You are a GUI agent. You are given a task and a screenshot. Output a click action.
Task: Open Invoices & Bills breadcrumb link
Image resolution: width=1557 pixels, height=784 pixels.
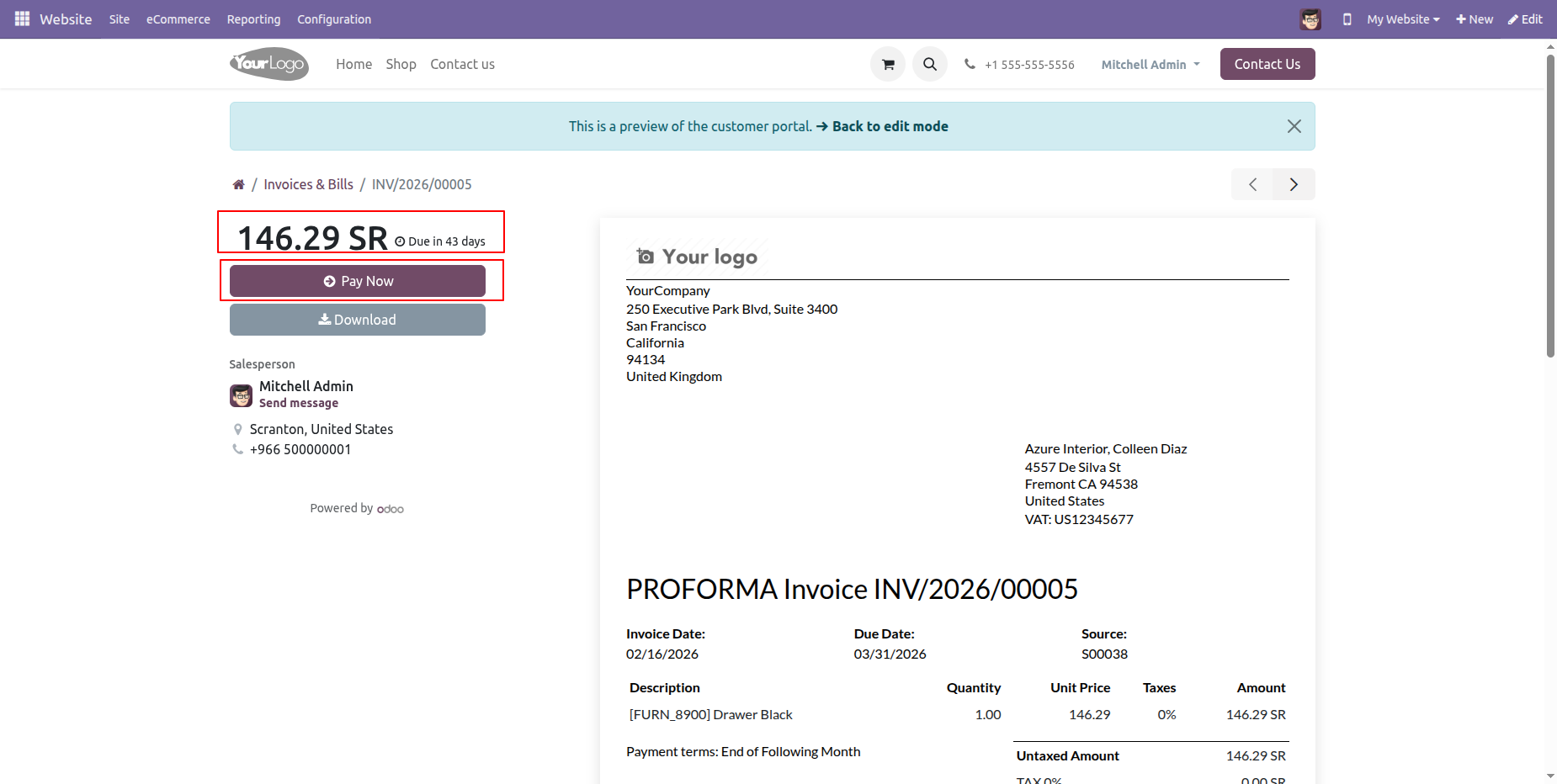308,184
